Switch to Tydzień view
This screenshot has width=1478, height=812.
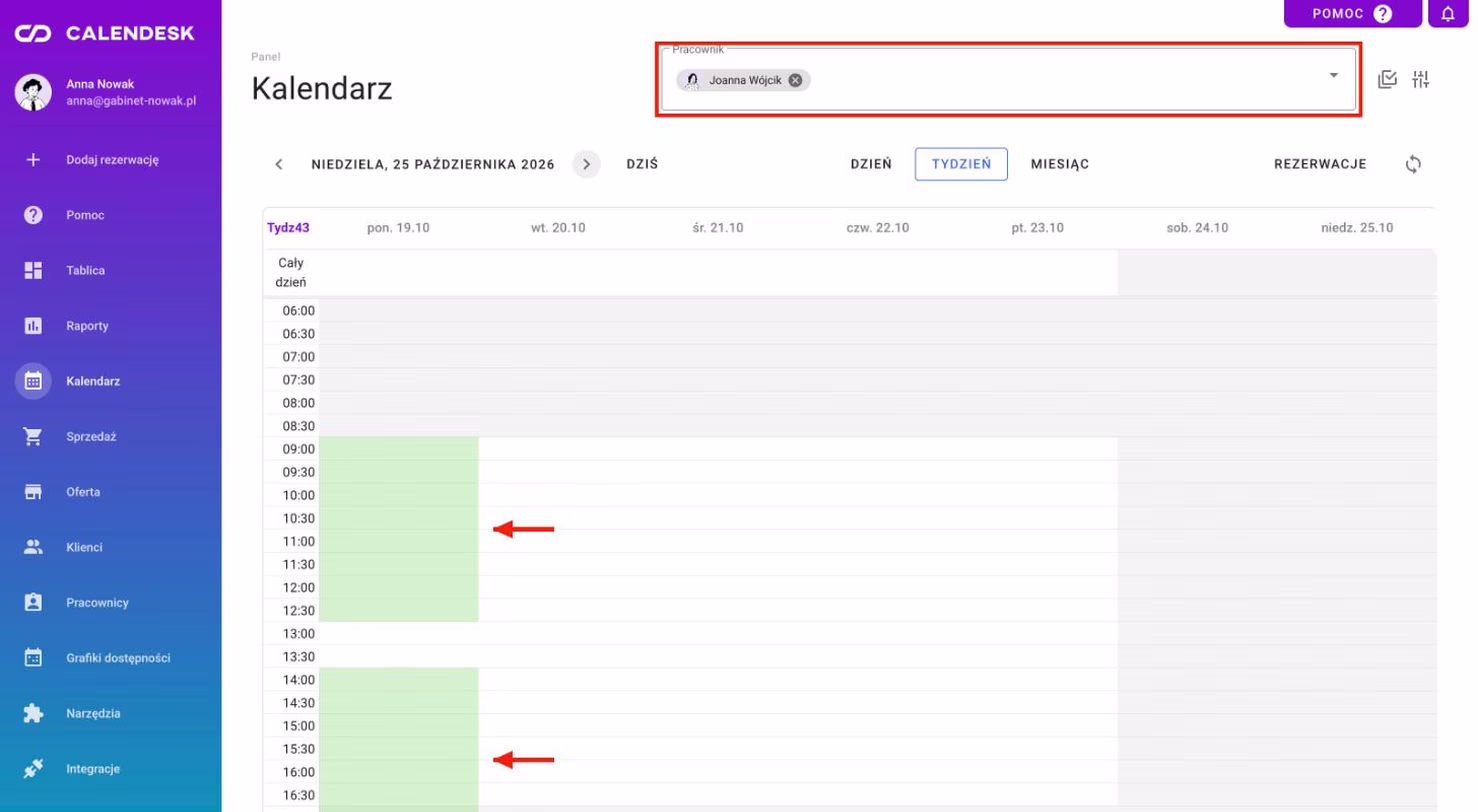(961, 165)
